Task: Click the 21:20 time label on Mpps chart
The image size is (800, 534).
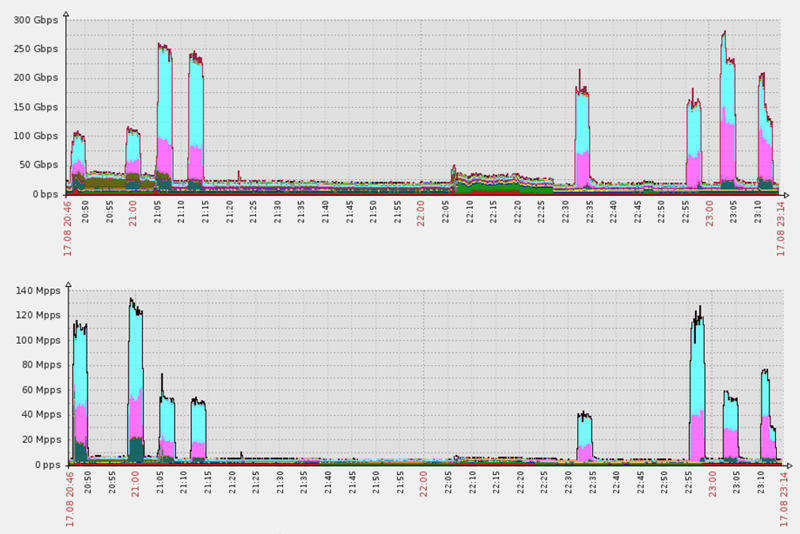Action: (232, 482)
